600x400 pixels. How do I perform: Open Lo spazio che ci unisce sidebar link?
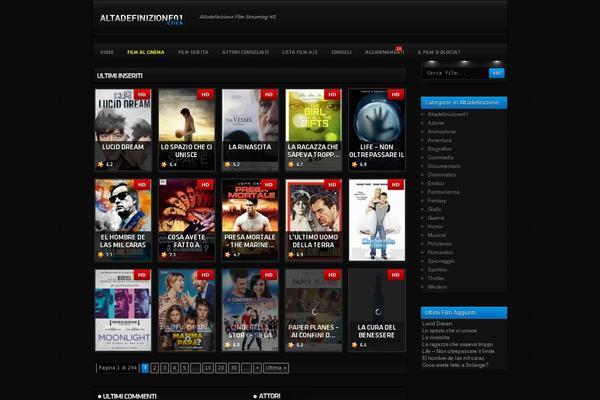click(450, 330)
